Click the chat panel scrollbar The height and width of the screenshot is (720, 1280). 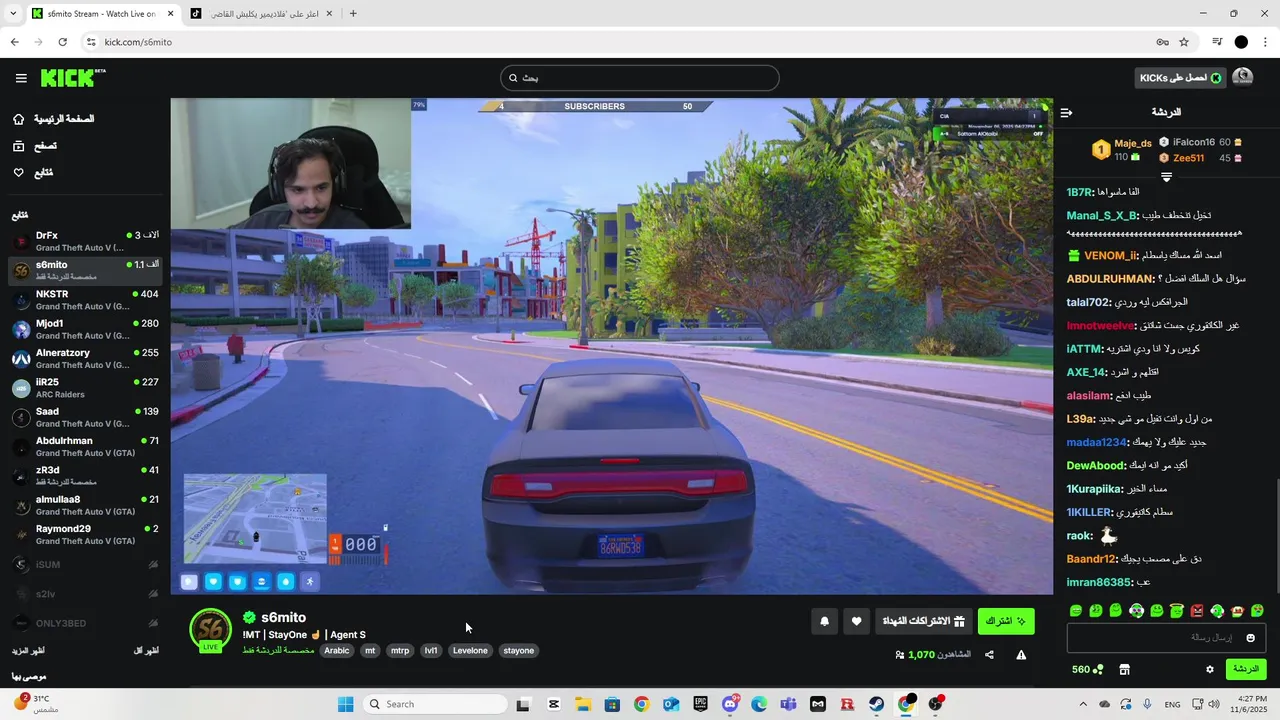[1277, 536]
